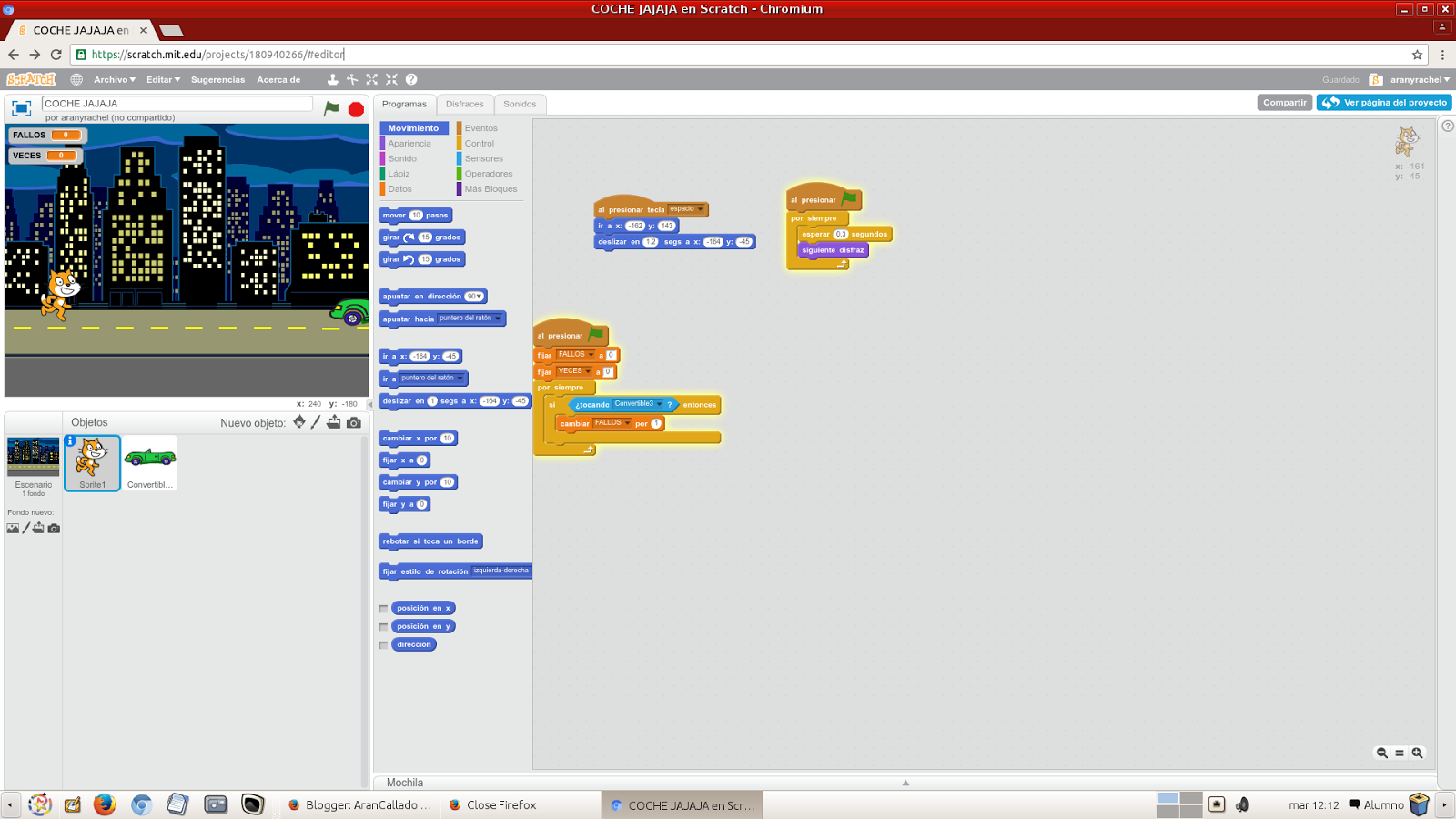Enable the 'posición en x' stage checkbox

point(383,608)
